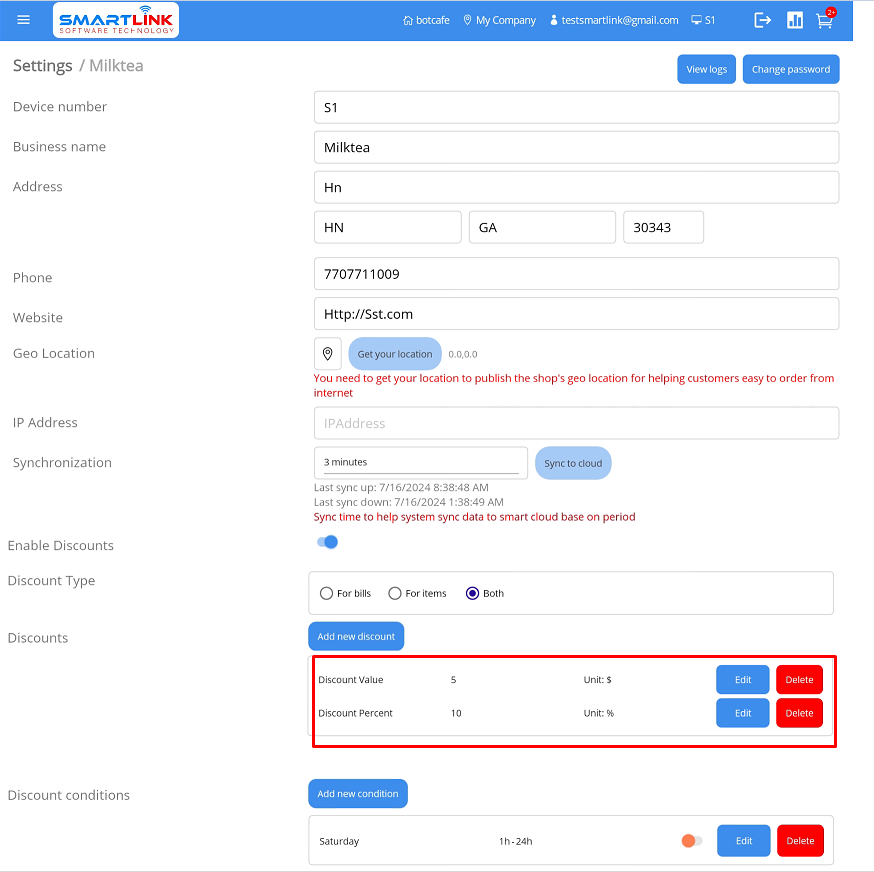Screen dimensions: 874x872
Task: Click the logout icon in header
Action: coord(763,20)
